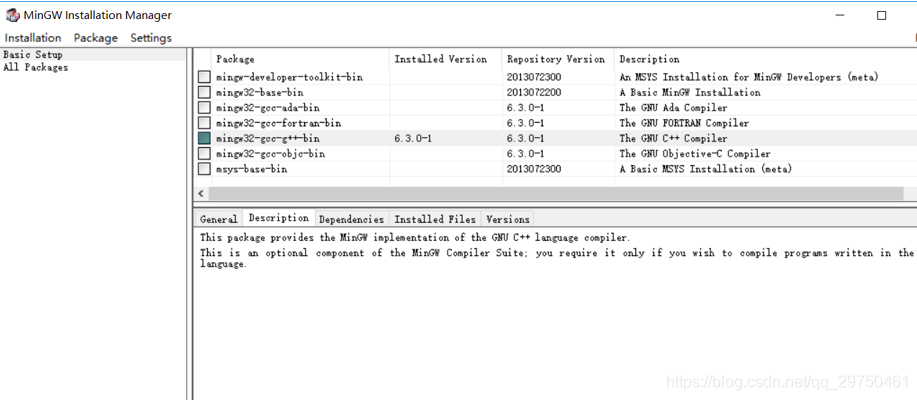Click 'The GNU Ada Compiler' description

673,108
